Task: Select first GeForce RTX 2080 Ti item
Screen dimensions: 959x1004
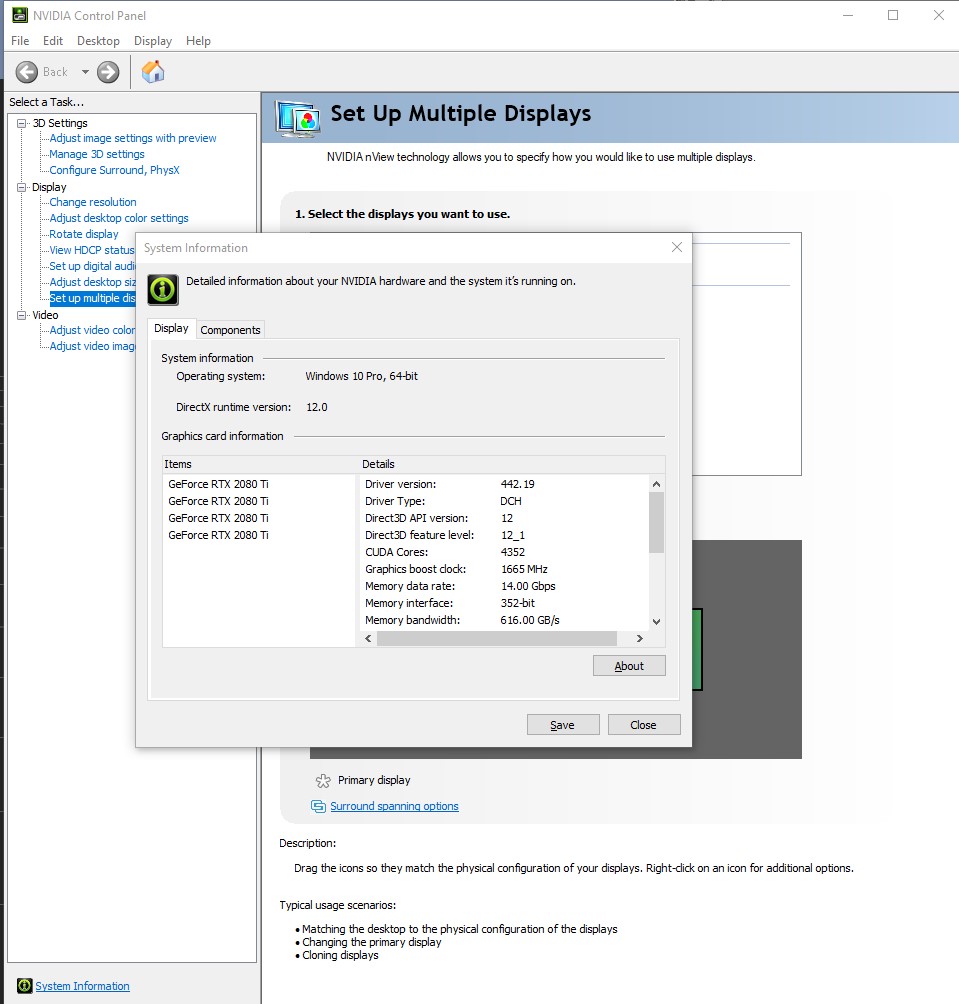Action: point(218,484)
